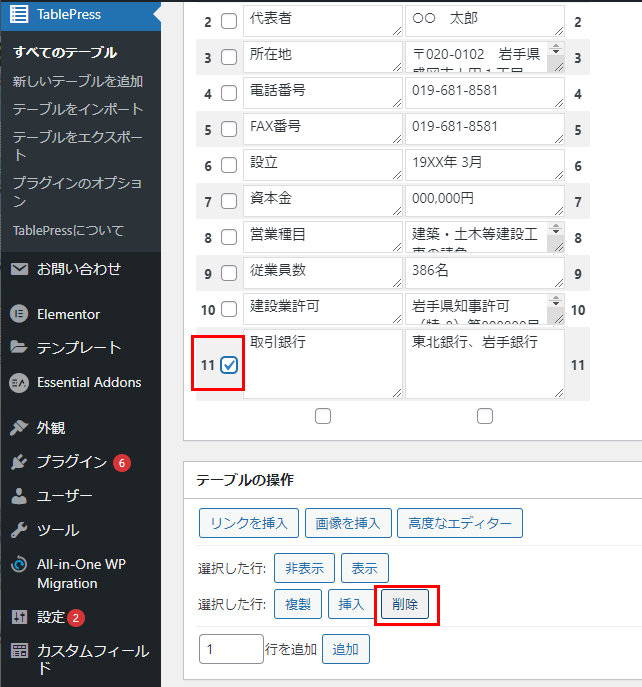Click the All-in-One WP Migration icon
642x687 pixels.
(x=19, y=564)
